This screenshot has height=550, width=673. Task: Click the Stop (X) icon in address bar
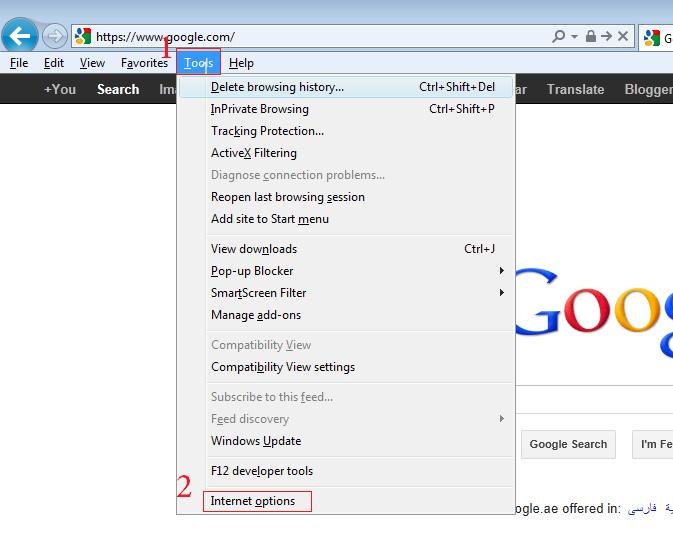point(623,36)
